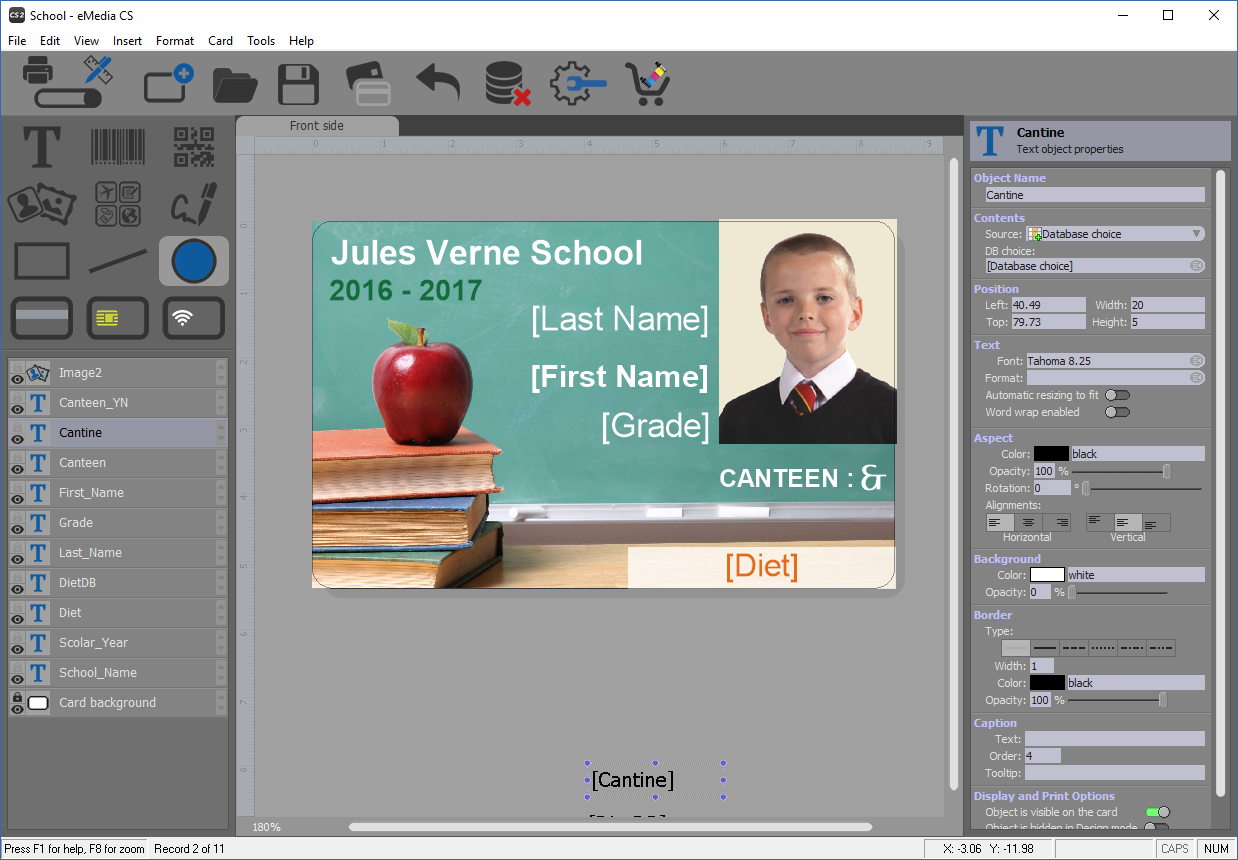Viewport: 1238px width, 860px height.
Task: Click order arrows on Last_Name row
Action: [x=221, y=553]
